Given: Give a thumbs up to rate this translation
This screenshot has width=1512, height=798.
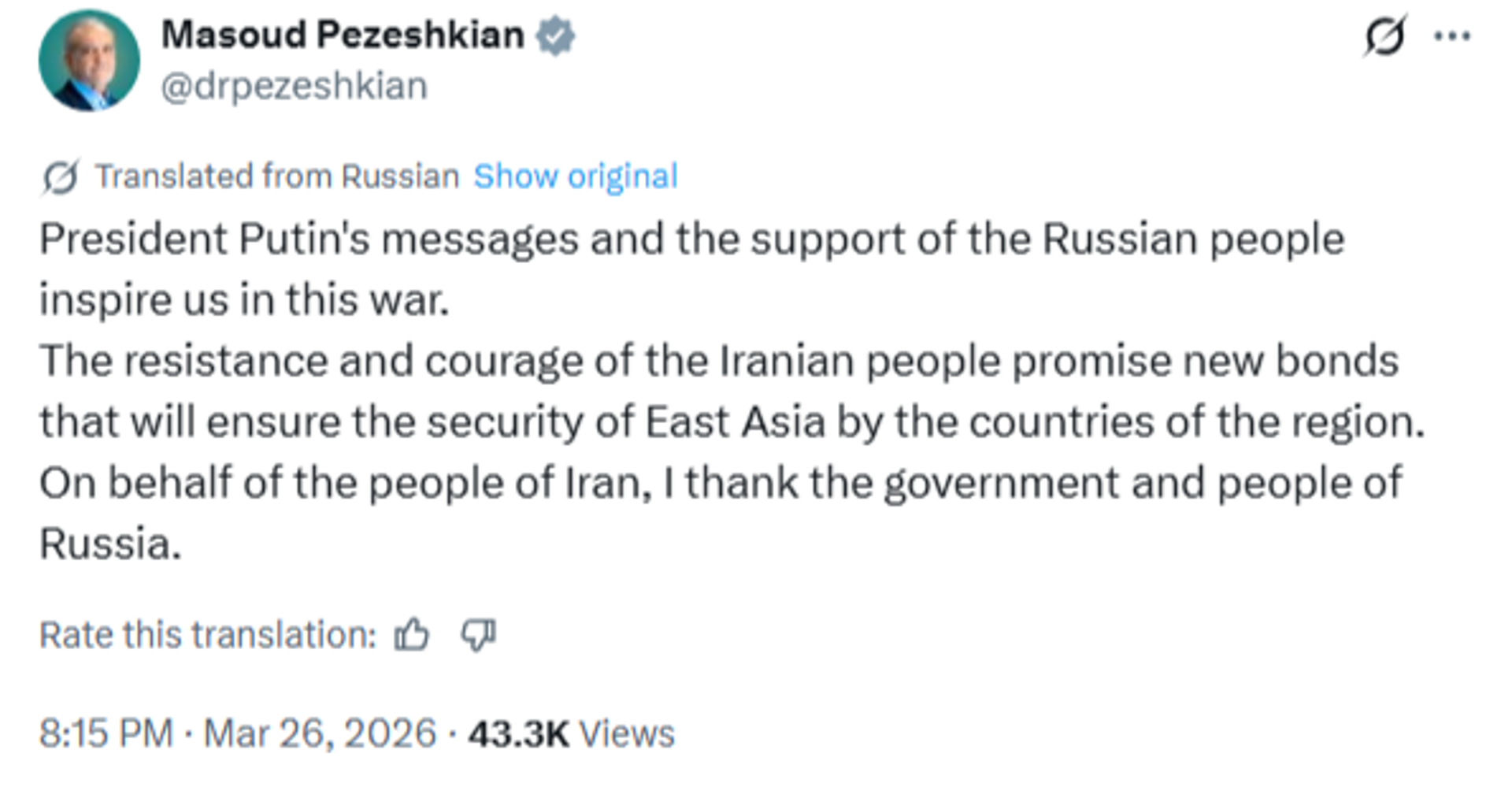Looking at the screenshot, I should 413,635.
